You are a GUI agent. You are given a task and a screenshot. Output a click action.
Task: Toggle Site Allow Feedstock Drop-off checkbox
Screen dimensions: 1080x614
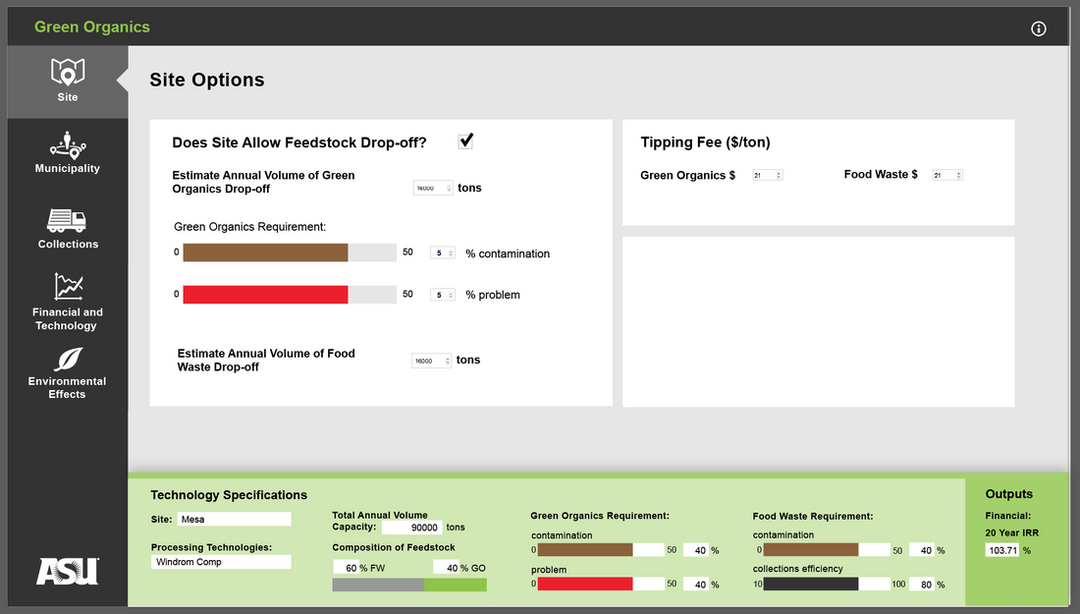(466, 141)
